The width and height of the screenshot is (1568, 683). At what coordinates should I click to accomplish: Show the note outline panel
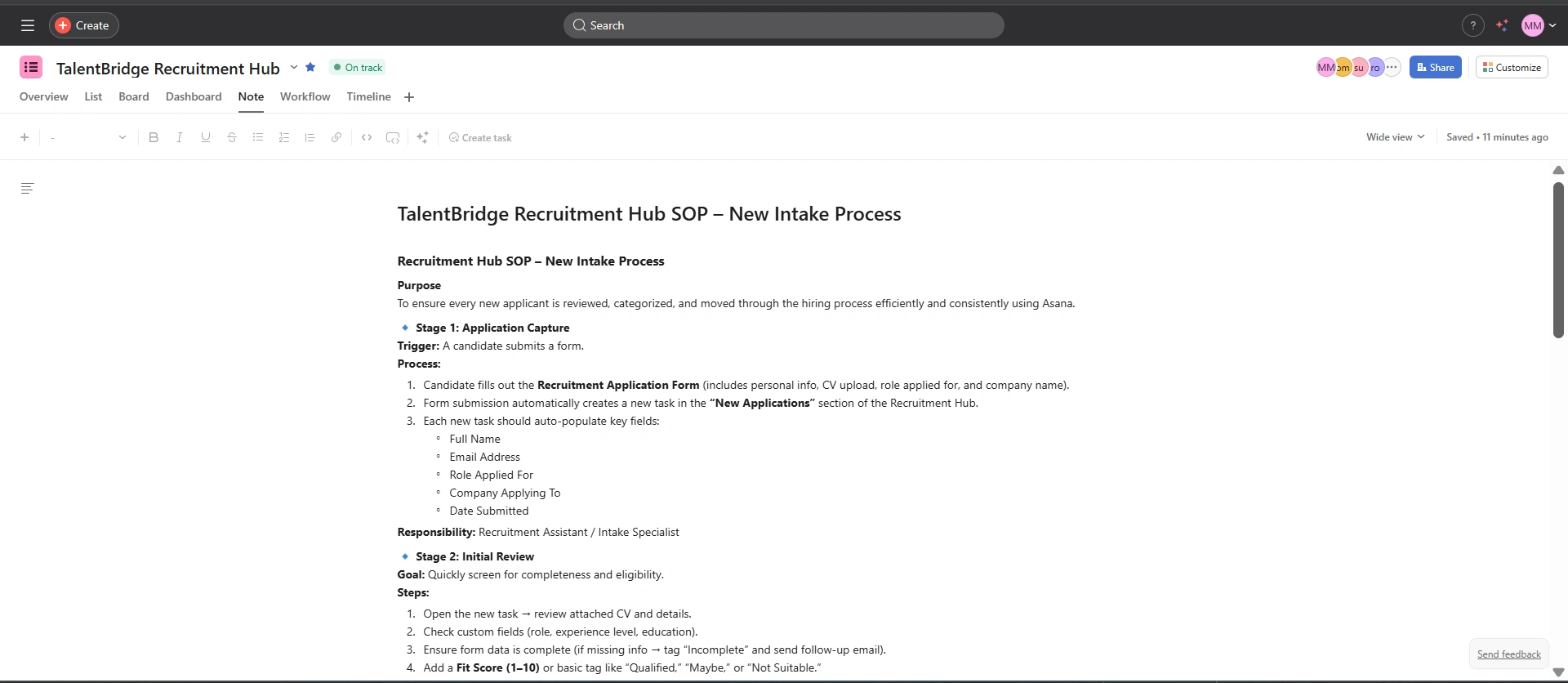tap(27, 189)
